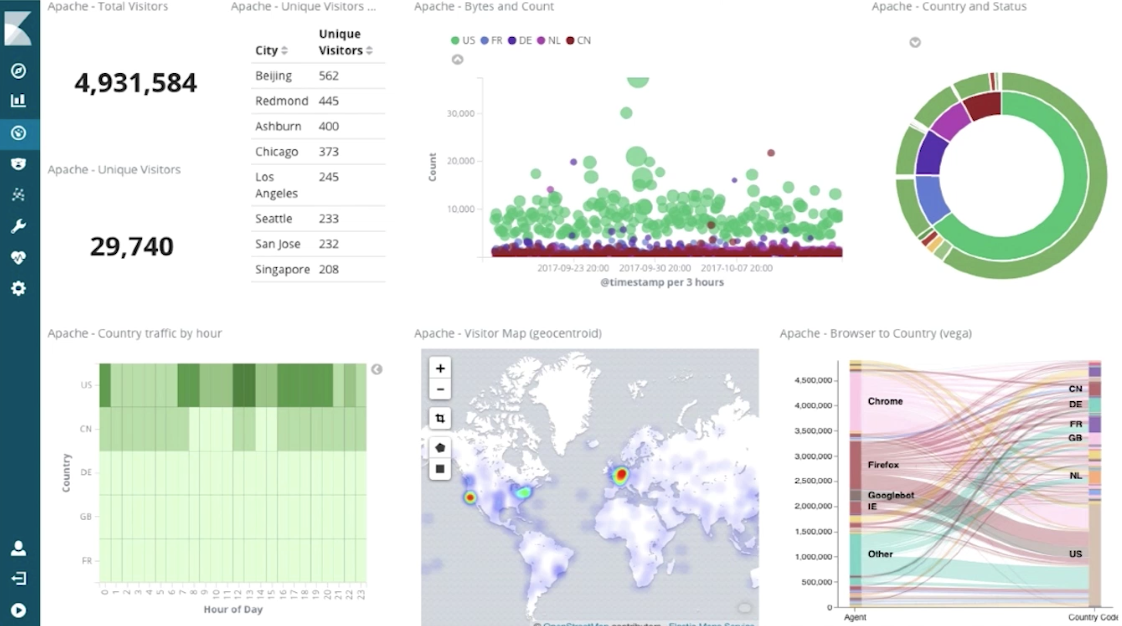Click the Apache - Country traffic by hour title
Image resolution: width=1122 pixels, height=626 pixels.
pyautogui.click(x=135, y=333)
